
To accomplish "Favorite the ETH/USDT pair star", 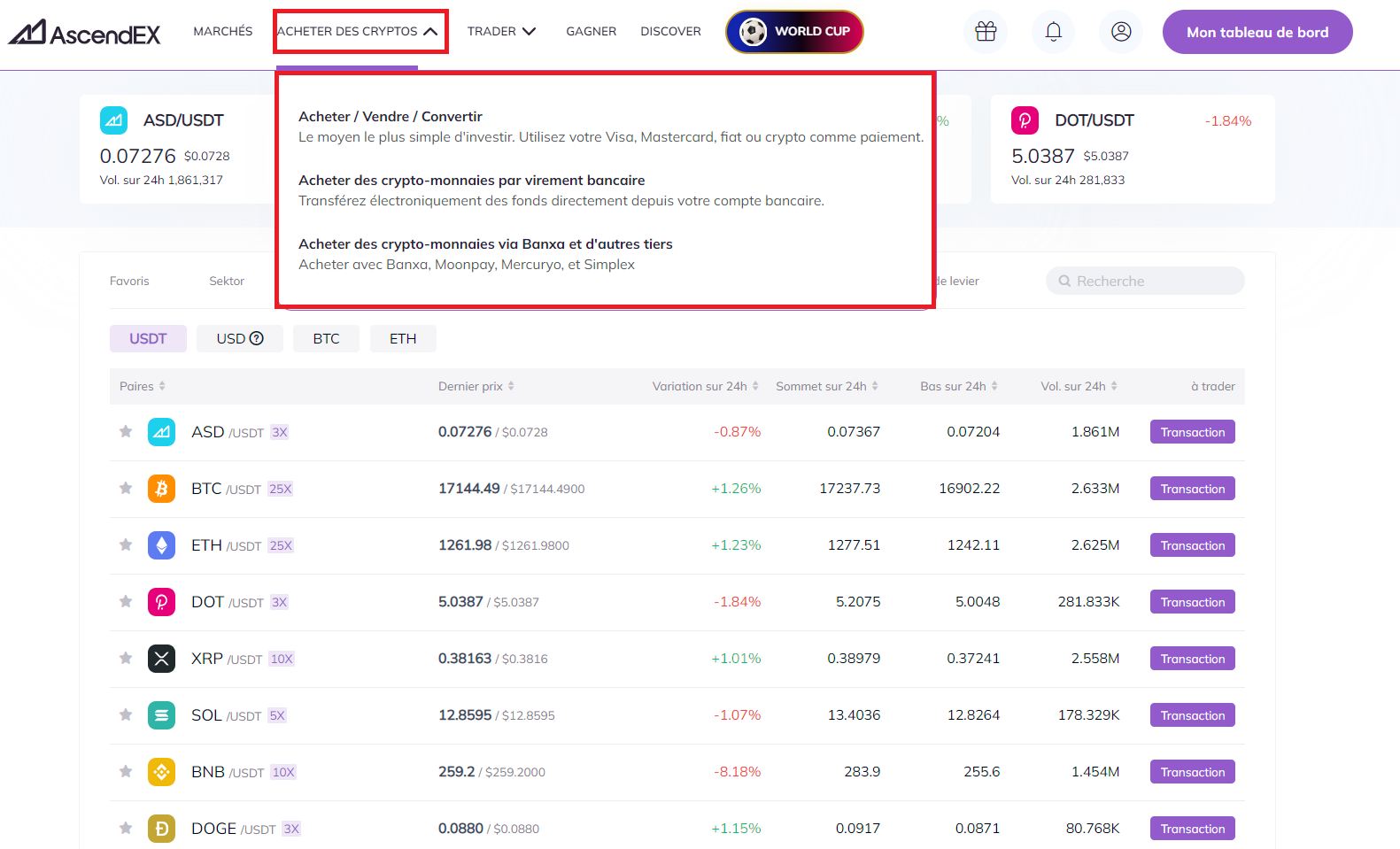I will tap(126, 544).
